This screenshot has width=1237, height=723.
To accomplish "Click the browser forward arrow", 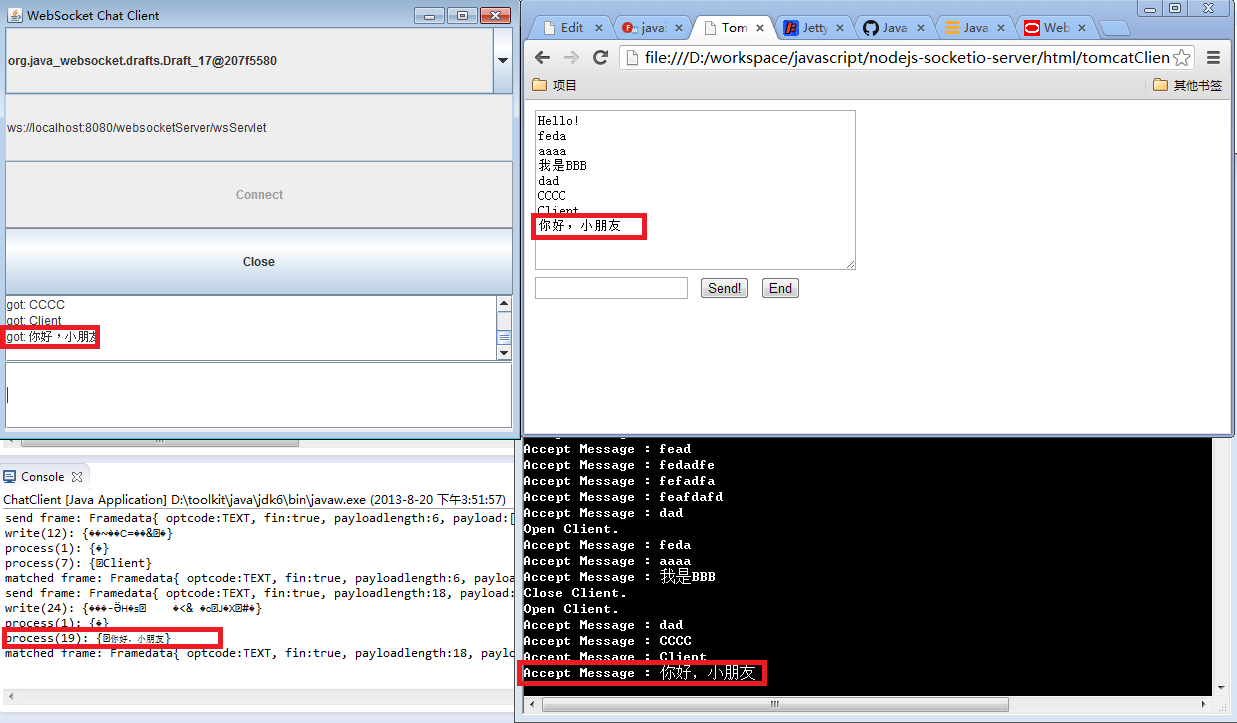I will 572,57.
